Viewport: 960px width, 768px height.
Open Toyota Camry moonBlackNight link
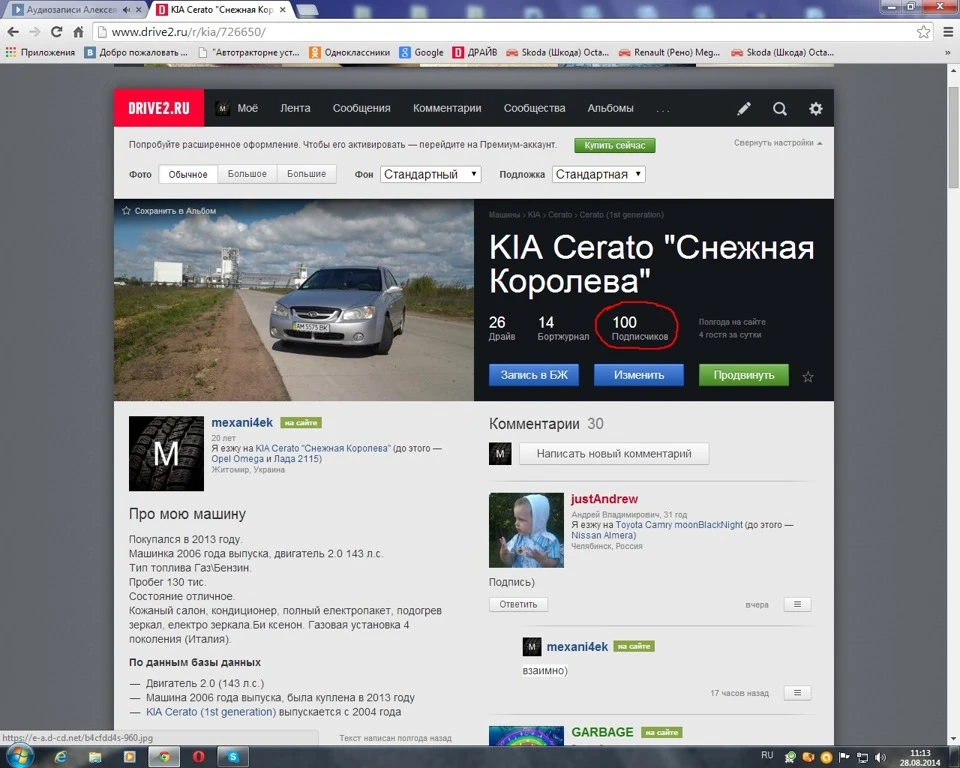(679, 525)
